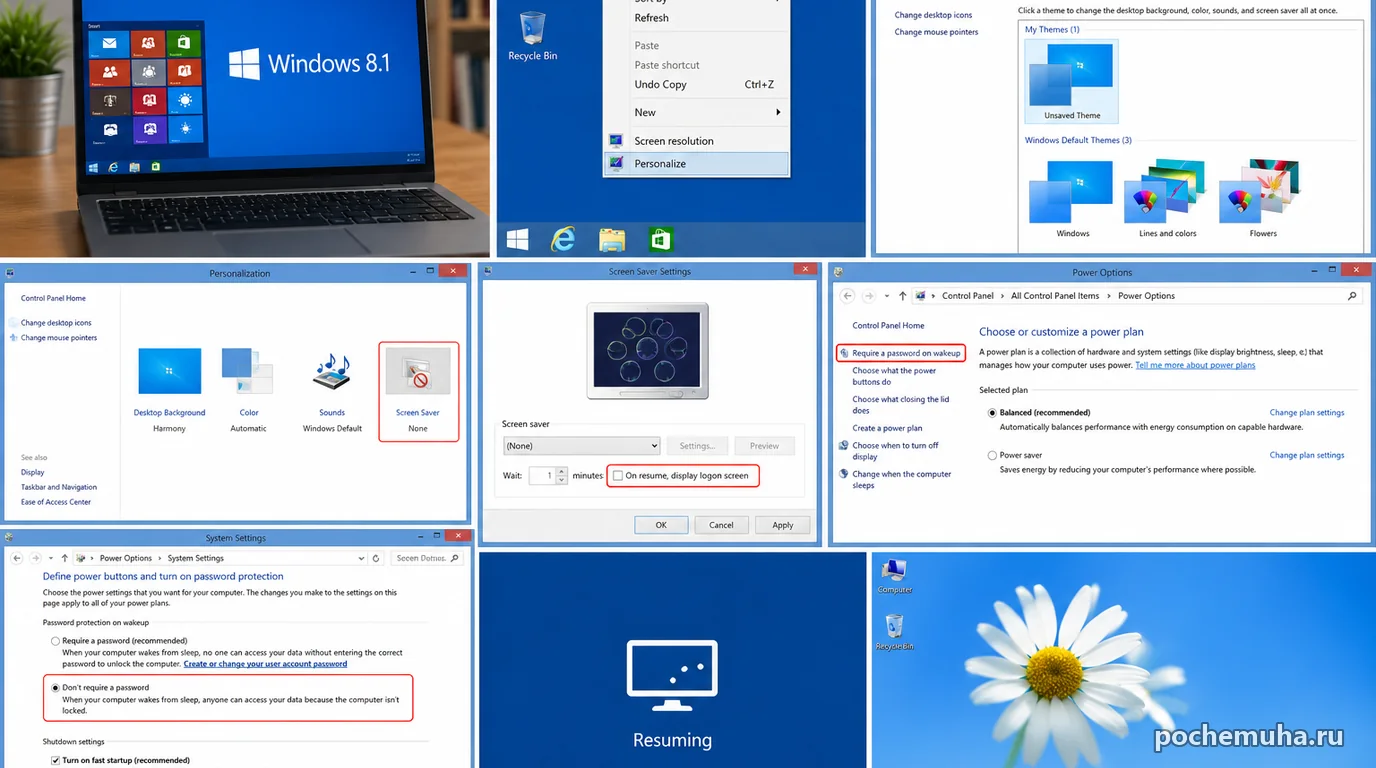Increase the Wait minutes with the up arrow
Image resolution: width=1376 pixels, height=768 pixels.
[561, 471]
